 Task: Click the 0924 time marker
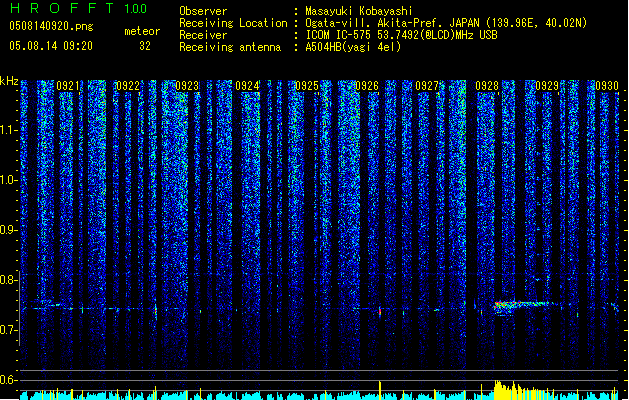[247, 86]
